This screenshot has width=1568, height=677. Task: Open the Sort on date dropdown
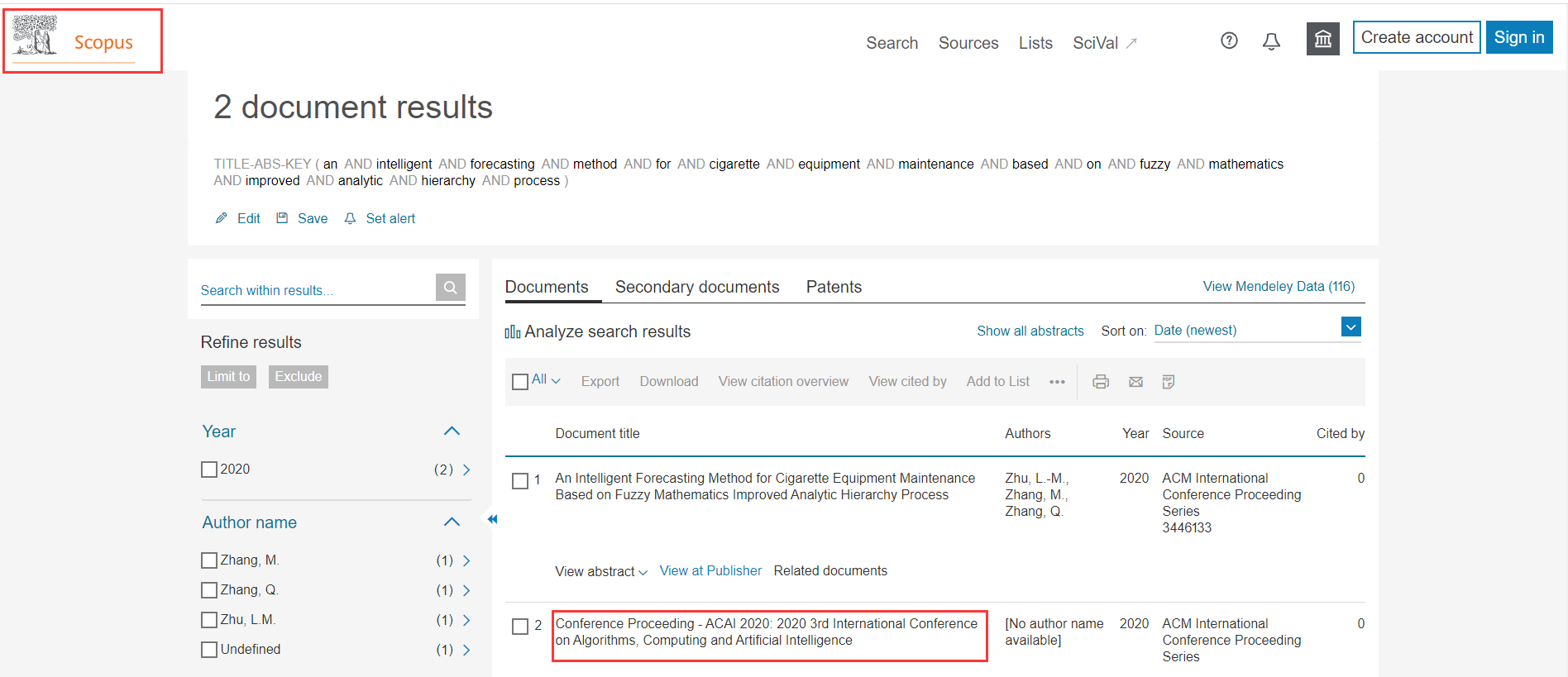[x=1350, y=327]
